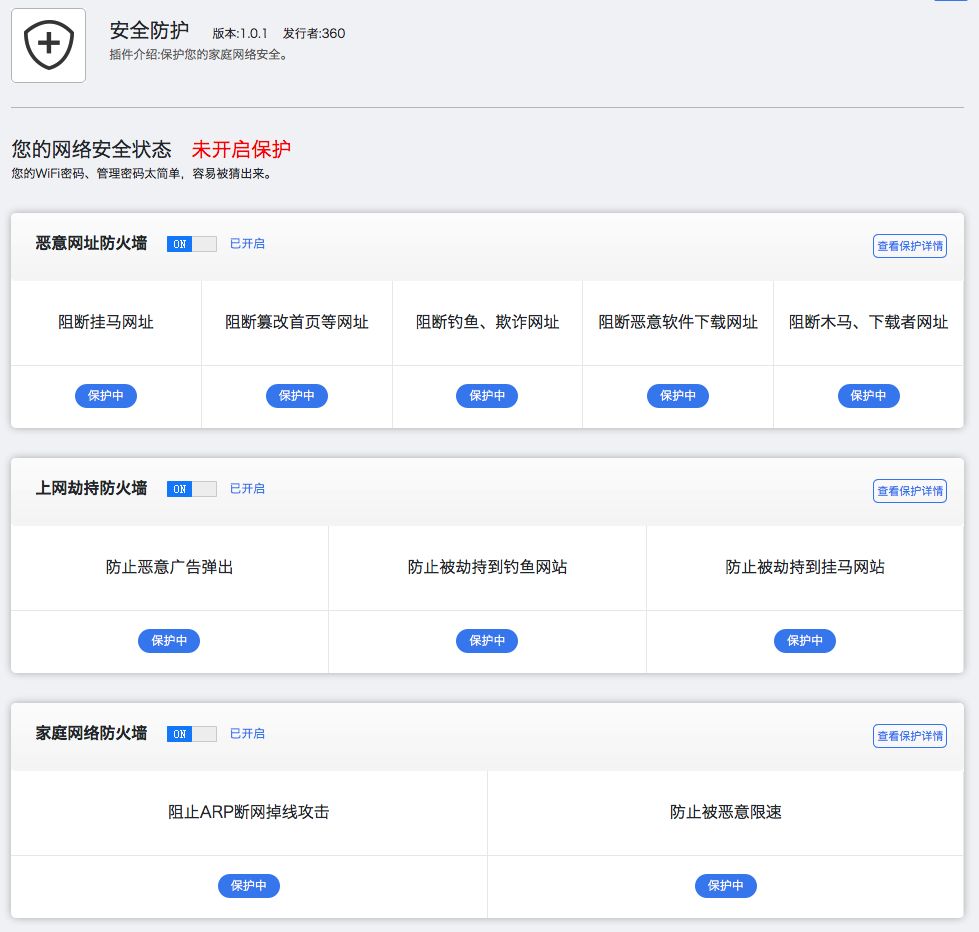
Task: Click 已开启 label beside 家庭网络防火墙
Action: [247, 733]
